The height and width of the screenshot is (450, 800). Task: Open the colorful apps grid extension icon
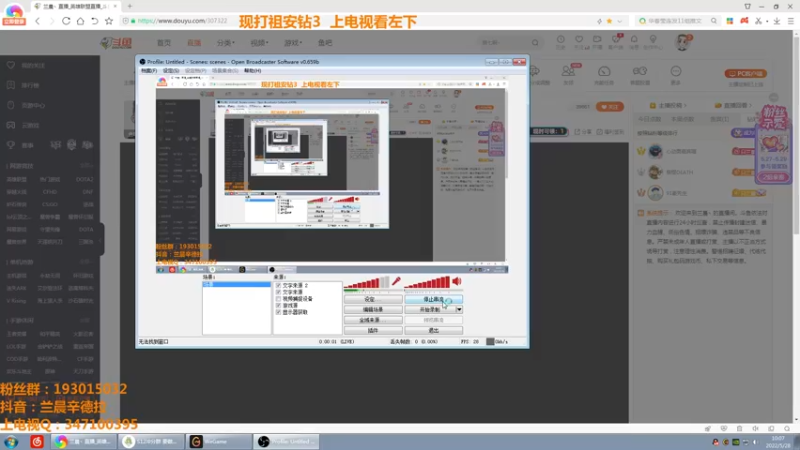(x=730, y=21)
